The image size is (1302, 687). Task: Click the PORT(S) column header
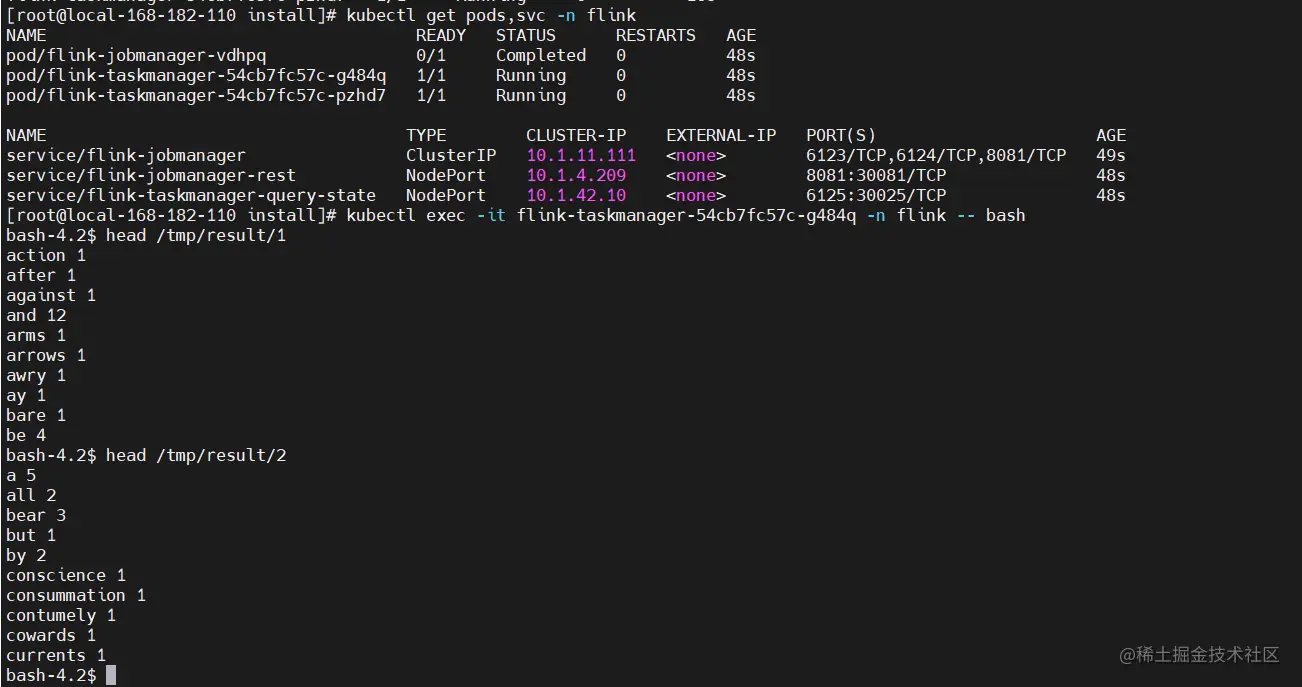[841, 135]
